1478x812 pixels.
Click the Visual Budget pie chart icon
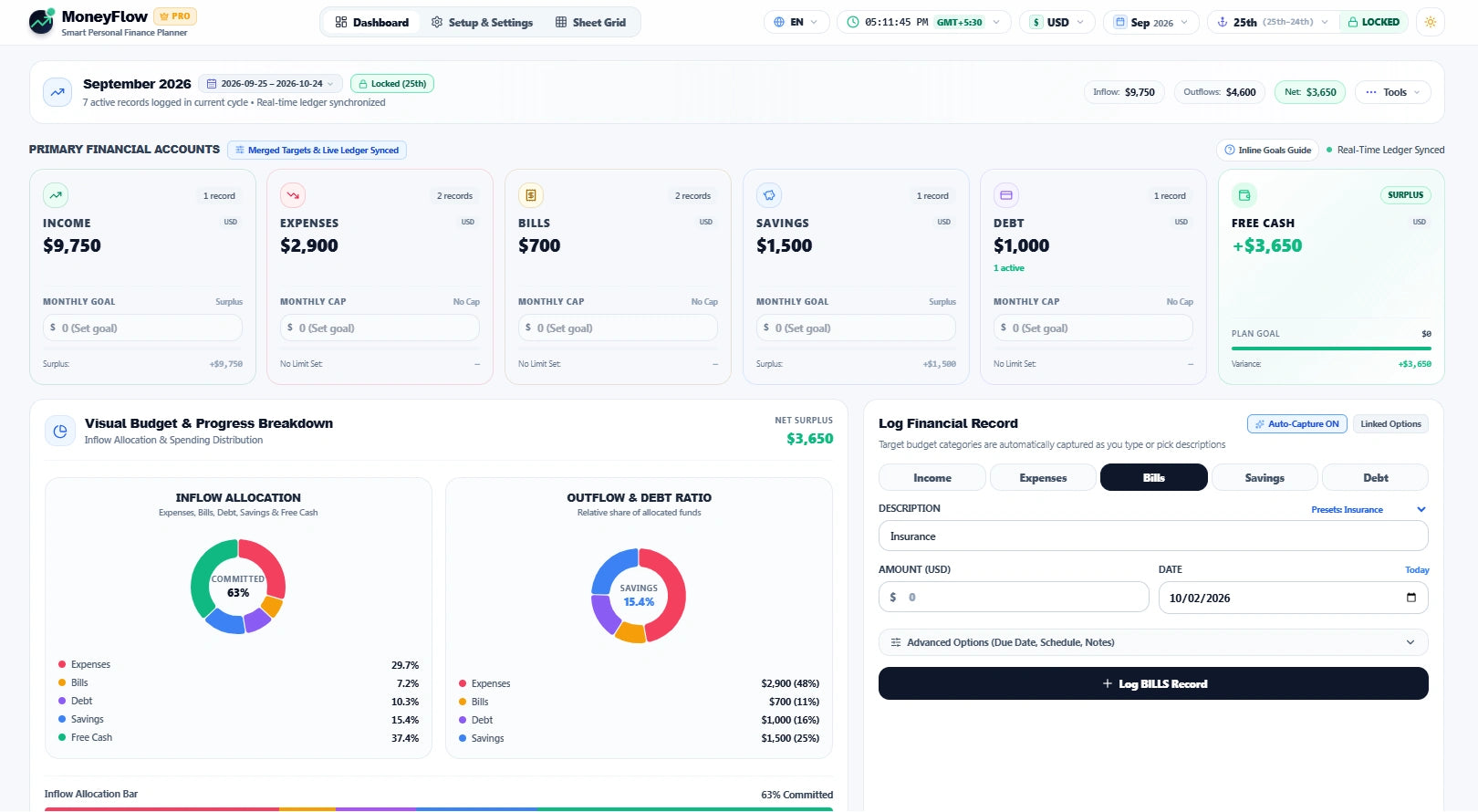point(60,432)
